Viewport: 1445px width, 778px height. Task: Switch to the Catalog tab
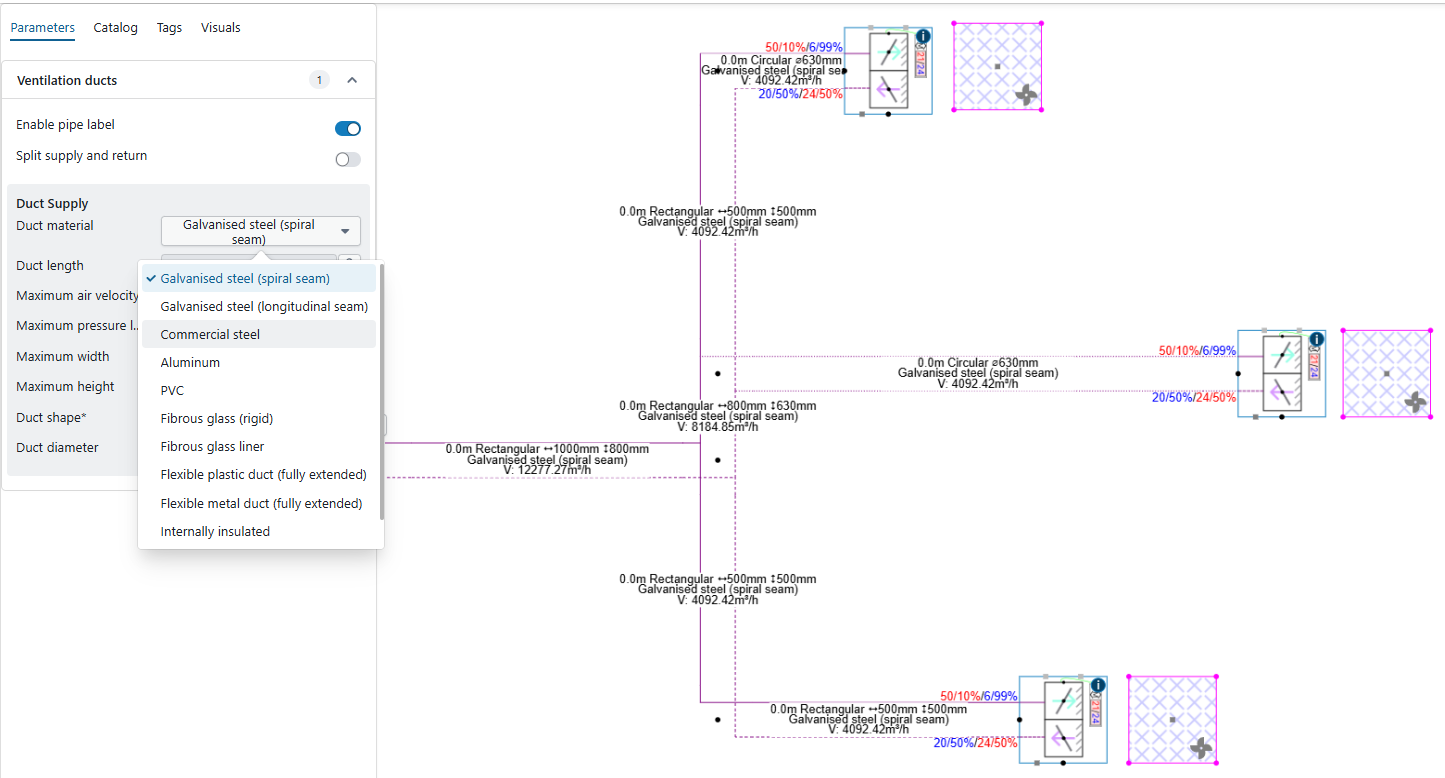pyautogui.click(x=115, y=28)
